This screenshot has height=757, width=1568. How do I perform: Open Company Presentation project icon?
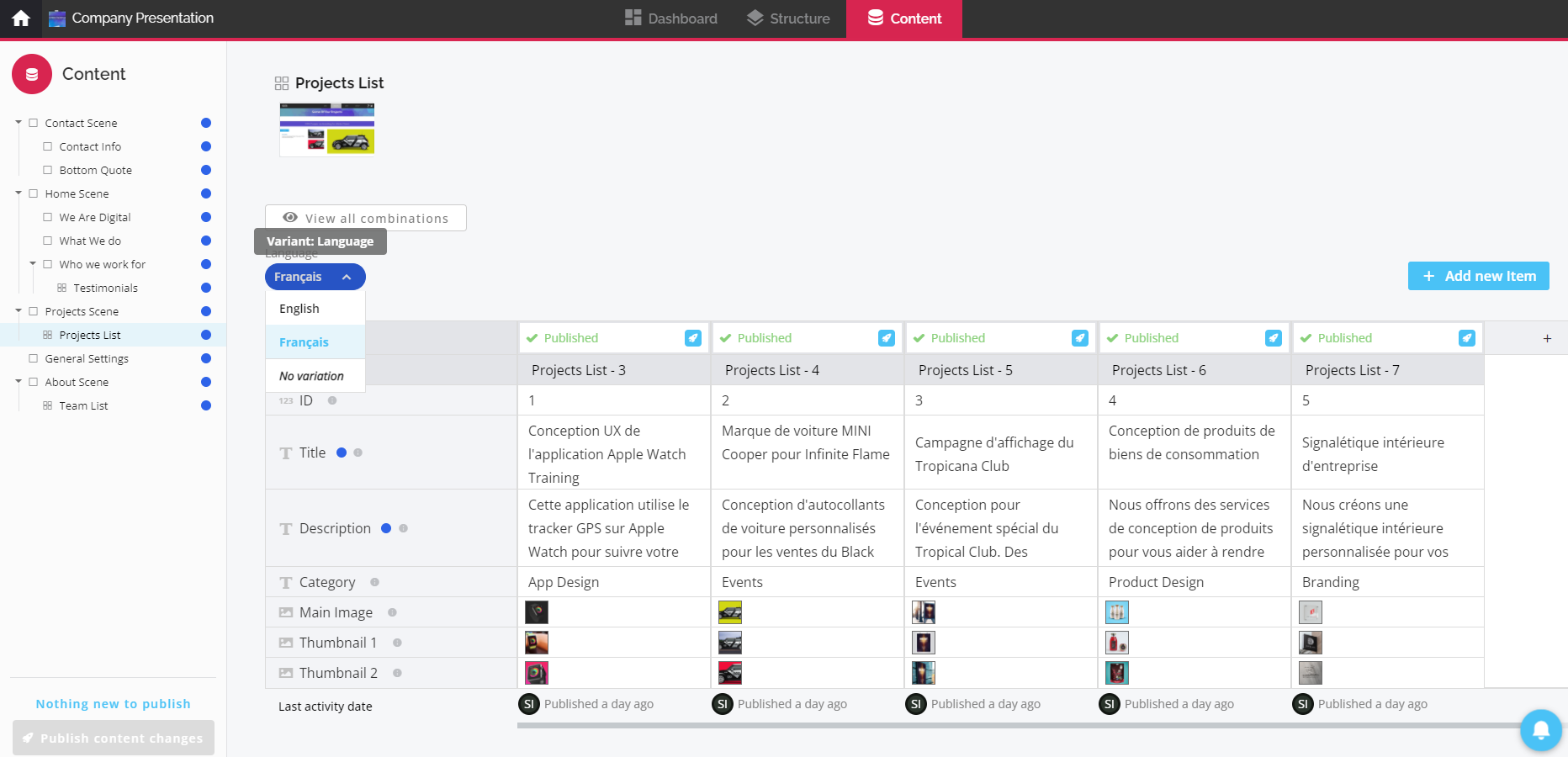coord(57,19)
